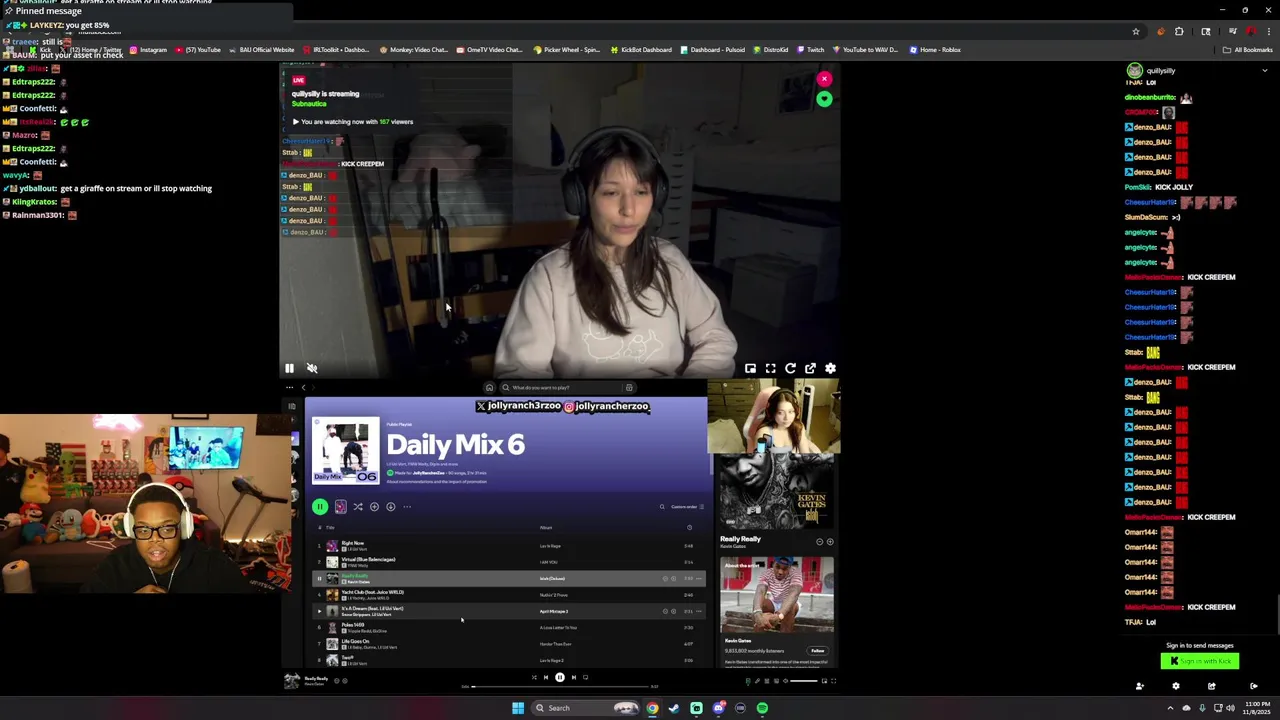The image size is (1280, 720).
Task: Reload the stream player using the refresh icon
Action: click(790, 368)
